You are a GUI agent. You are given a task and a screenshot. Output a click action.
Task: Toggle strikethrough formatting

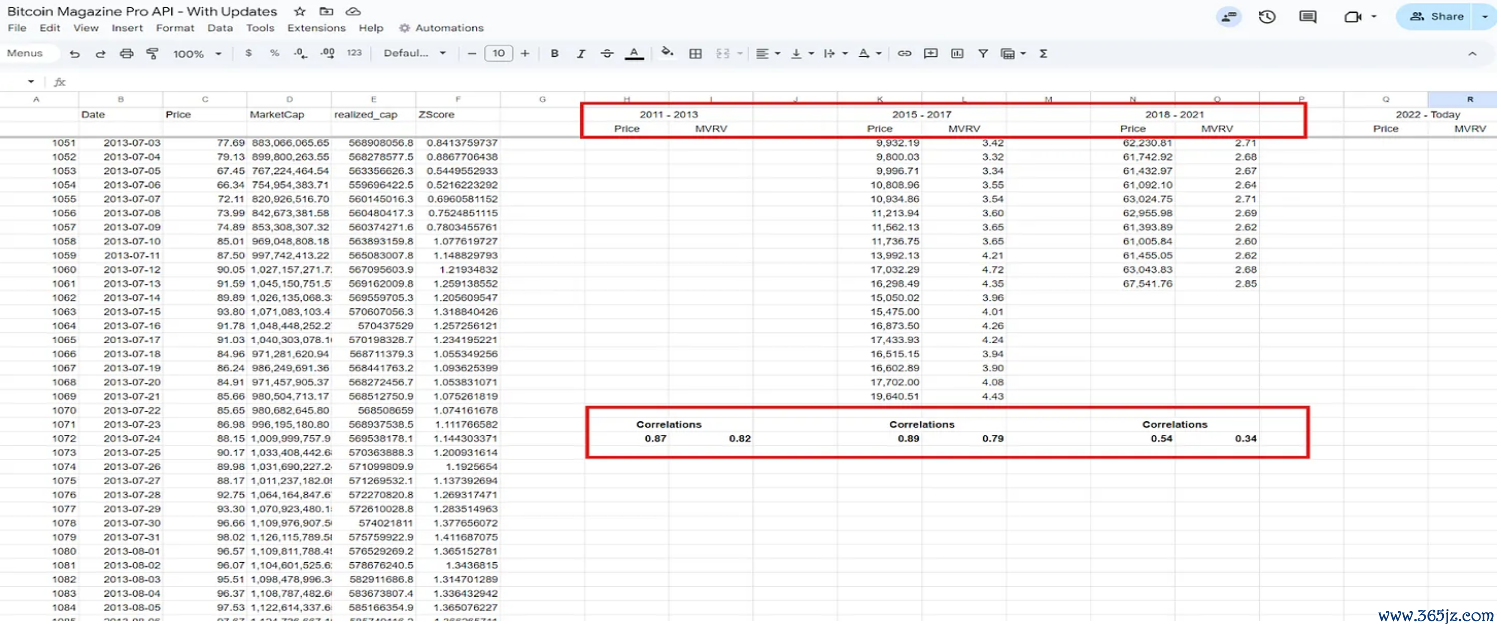[607, 54]
